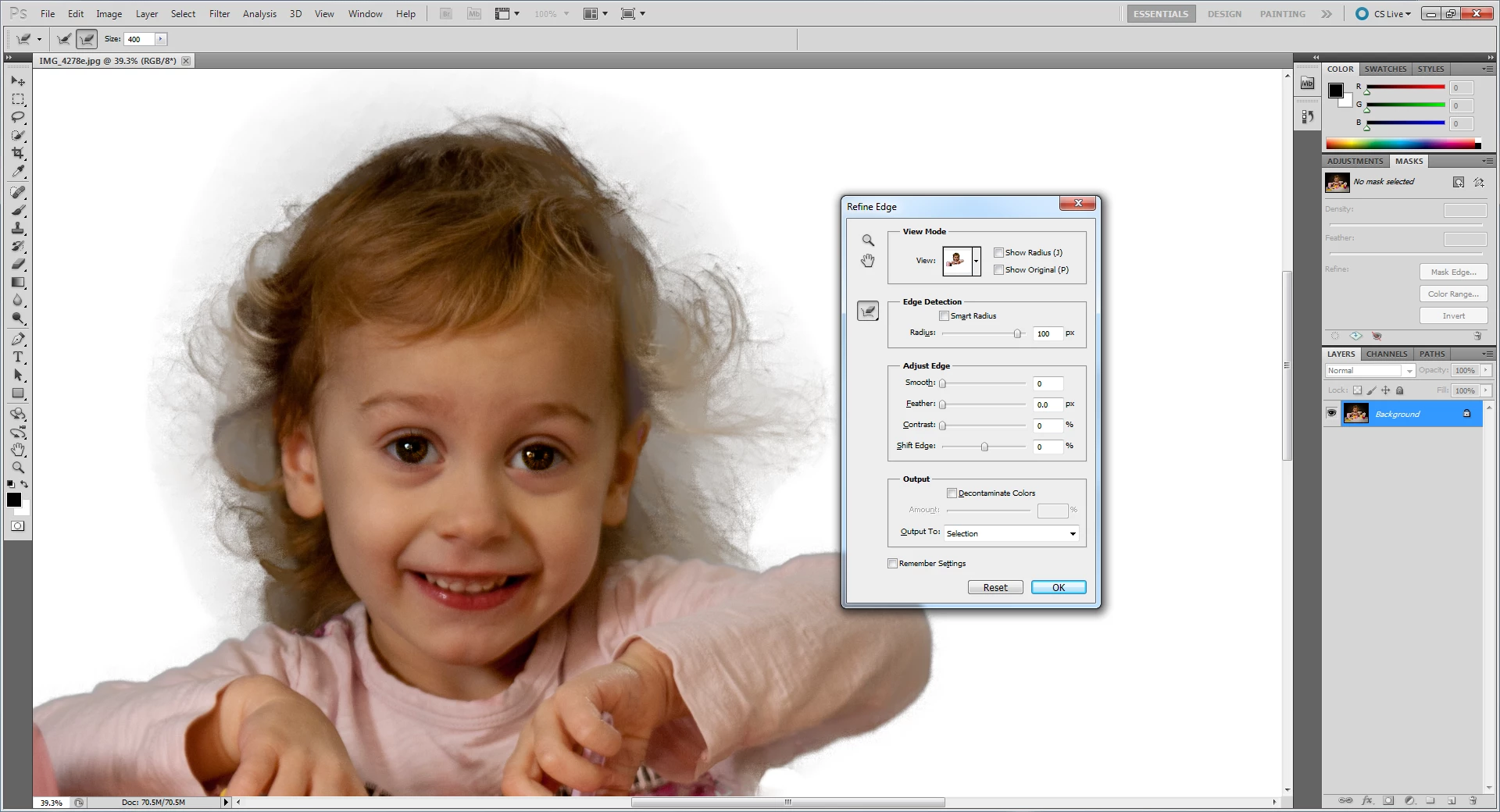Select the Clone Stamp tool
This screenshot has width=1500, height=812.
[18, 228]
